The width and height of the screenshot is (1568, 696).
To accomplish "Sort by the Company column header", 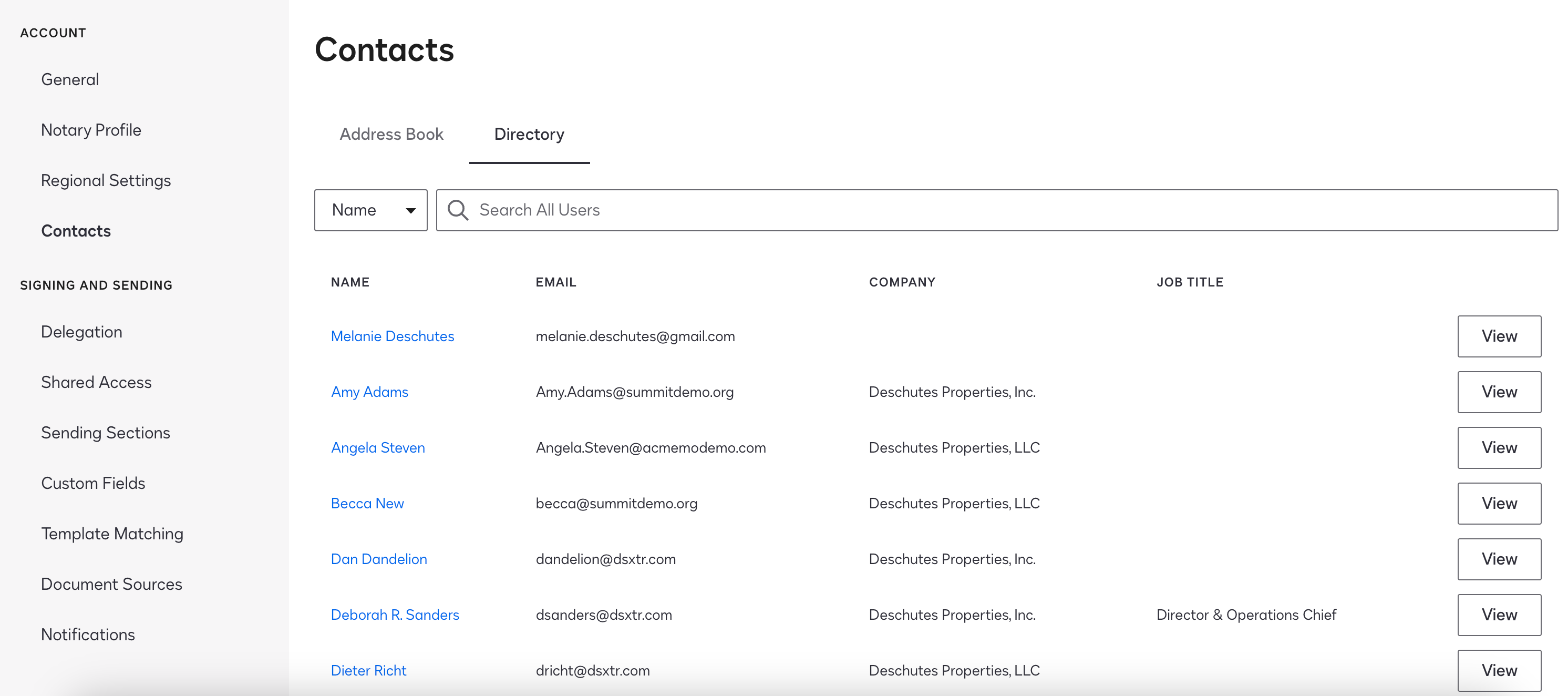I will pos(902,282).
